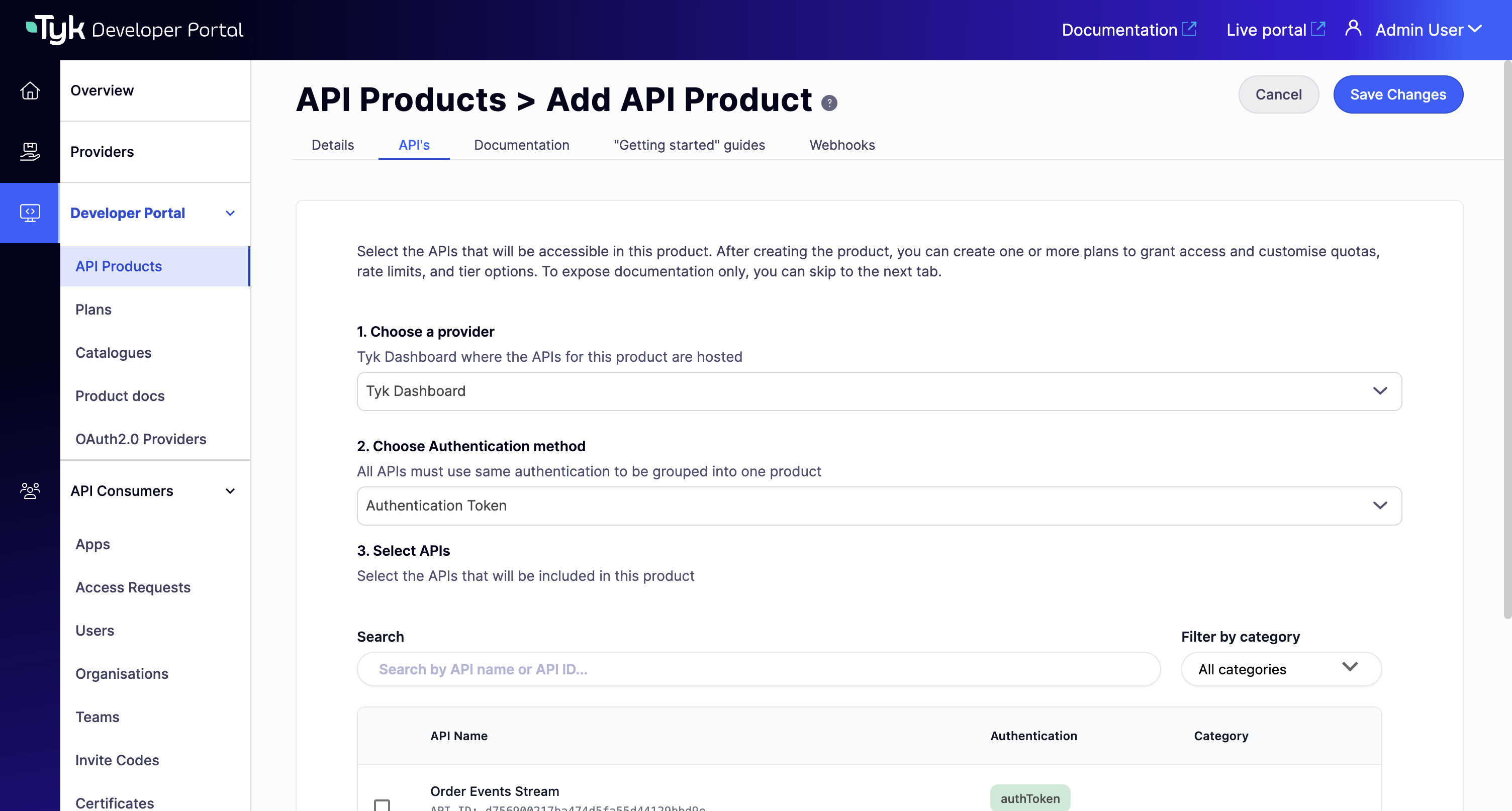Click the help question mark icon

pos(829,103)
